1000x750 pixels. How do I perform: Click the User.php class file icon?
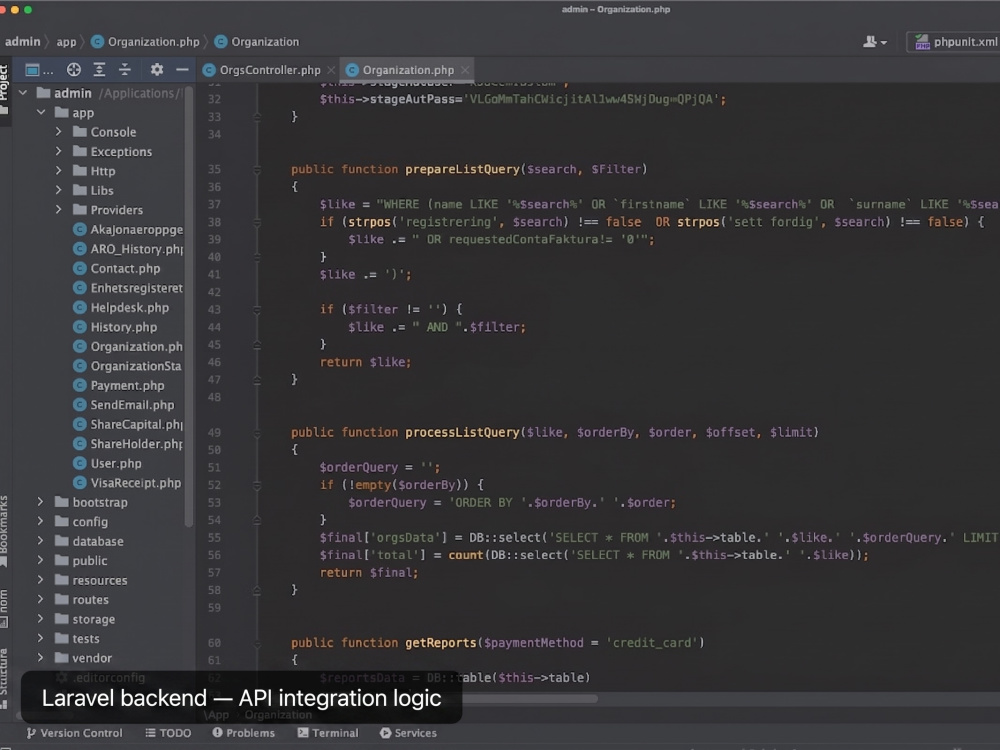point(80,464)
